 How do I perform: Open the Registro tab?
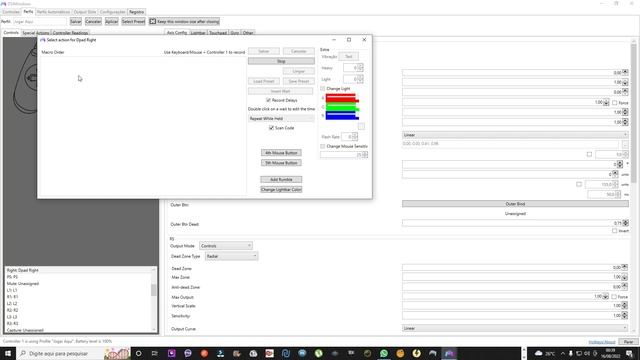136,12
